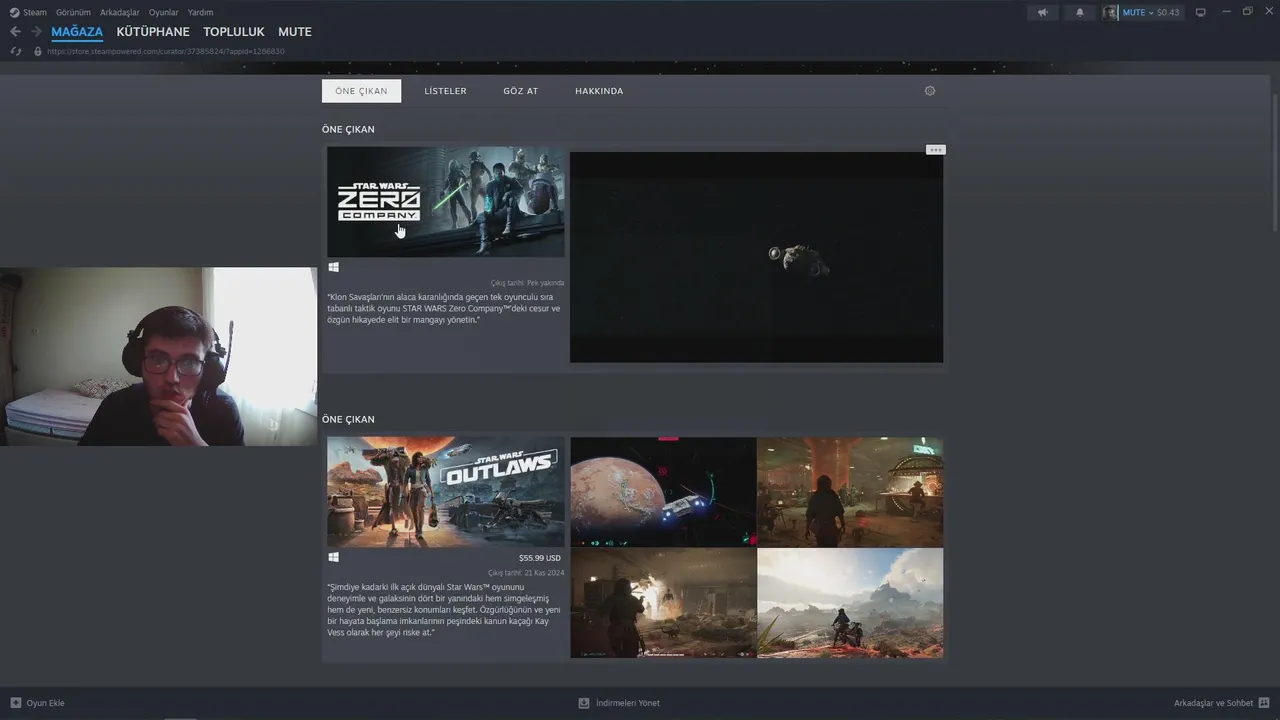Click Windows icon under Outlaws

coord(334,557)
